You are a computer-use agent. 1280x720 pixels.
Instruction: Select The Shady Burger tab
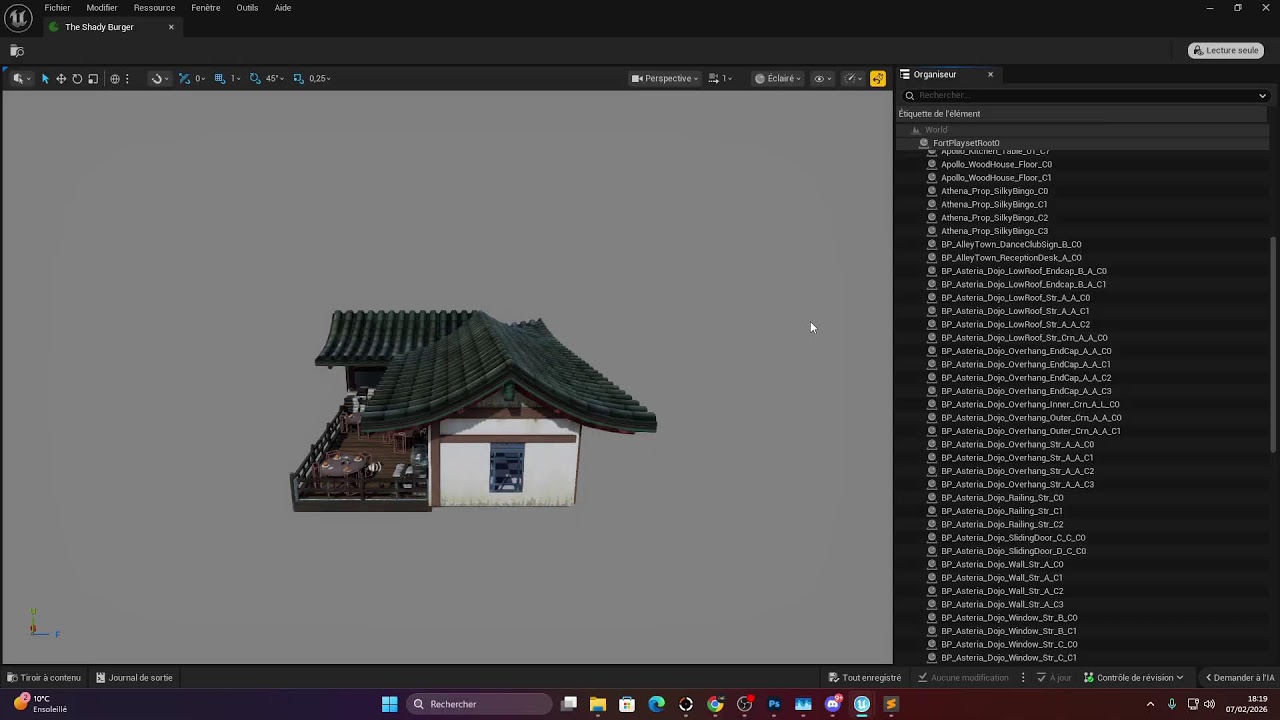99,27
